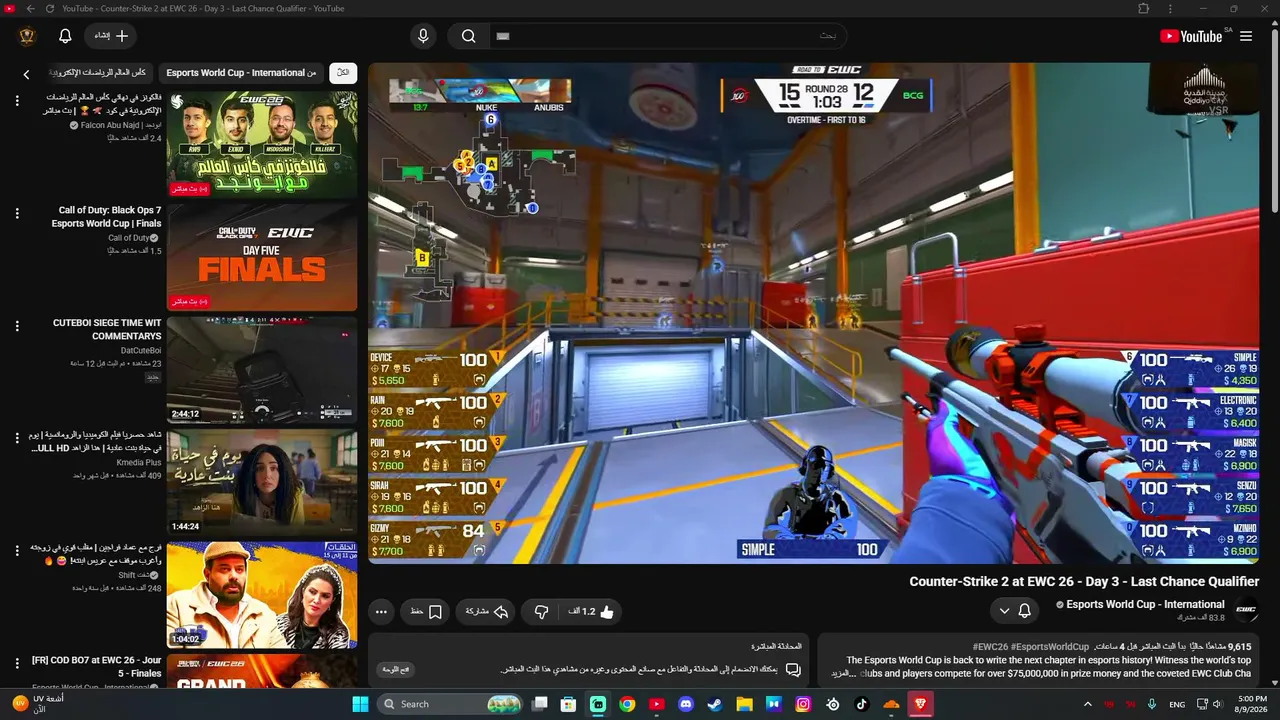Open options menu for FR COD BO7 video
The image size is (1280, 720).
pyautogui.click(x=17, y=663)
